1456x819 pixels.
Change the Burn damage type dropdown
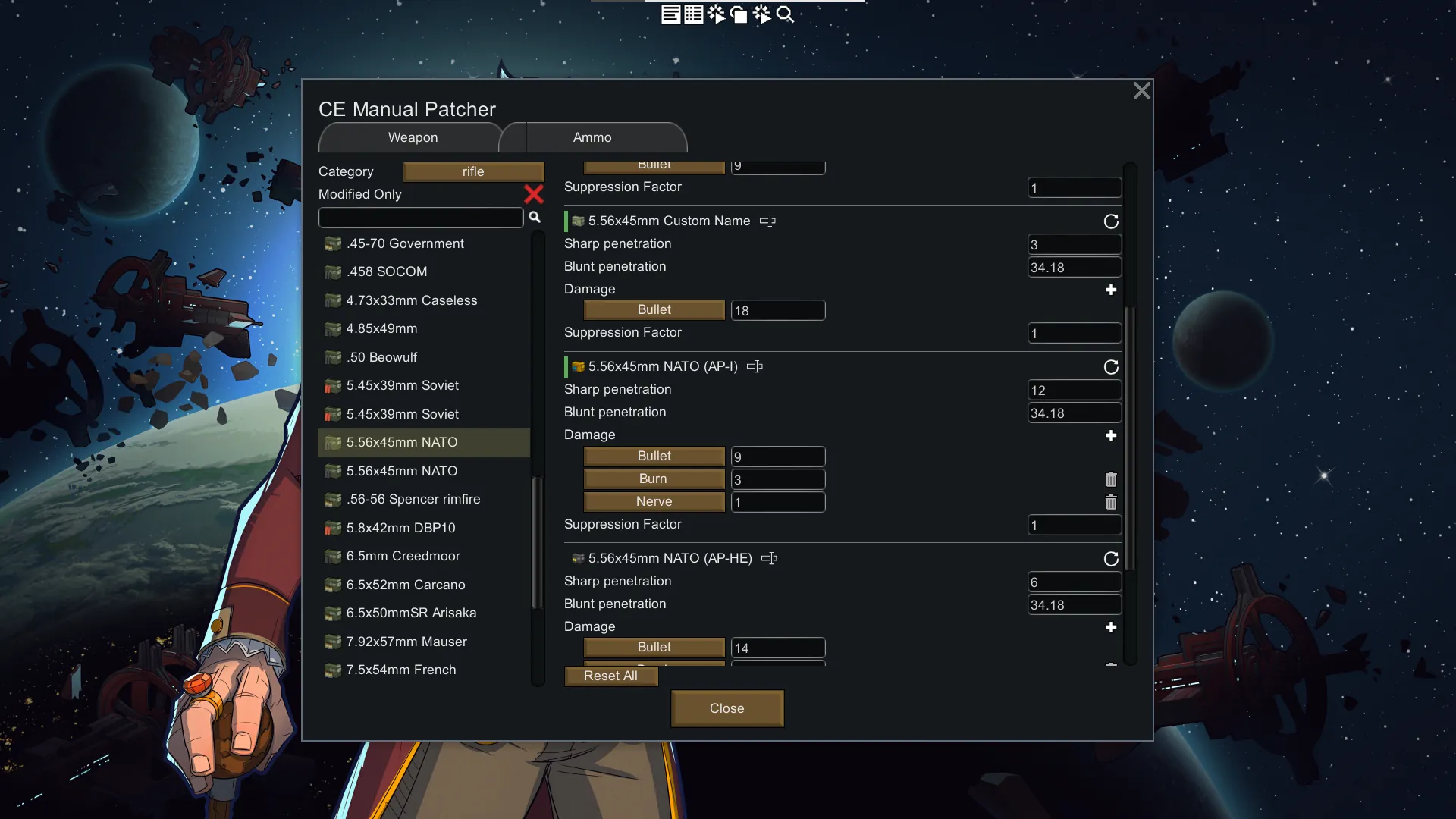(654, 479)
